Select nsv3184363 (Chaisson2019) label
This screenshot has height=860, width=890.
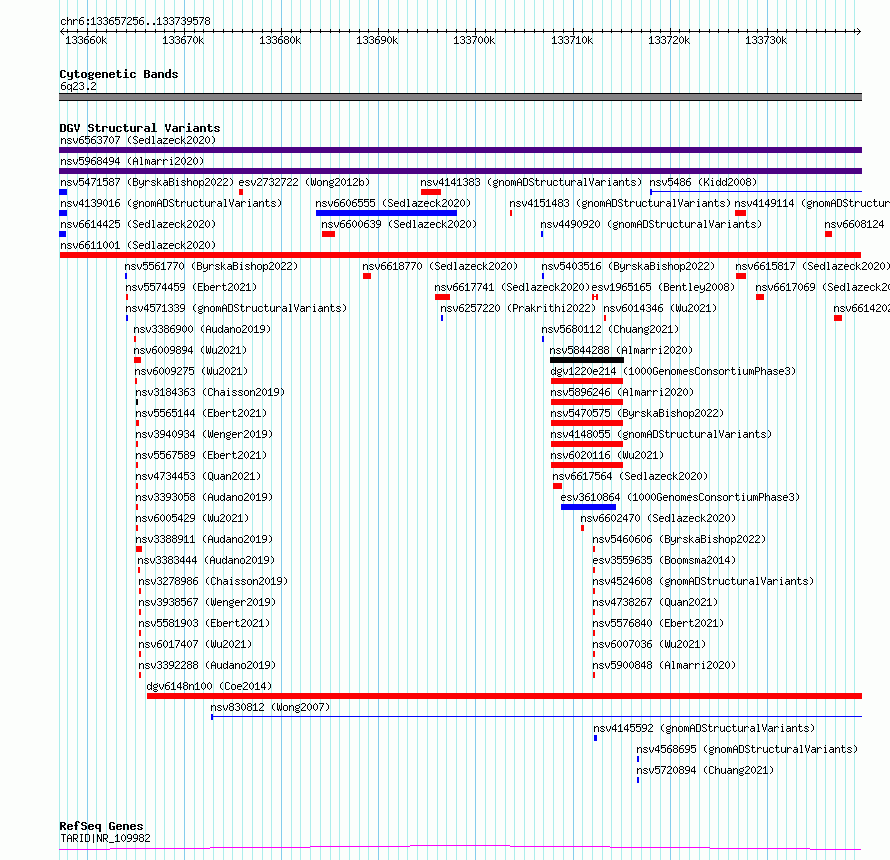point(210,392)
